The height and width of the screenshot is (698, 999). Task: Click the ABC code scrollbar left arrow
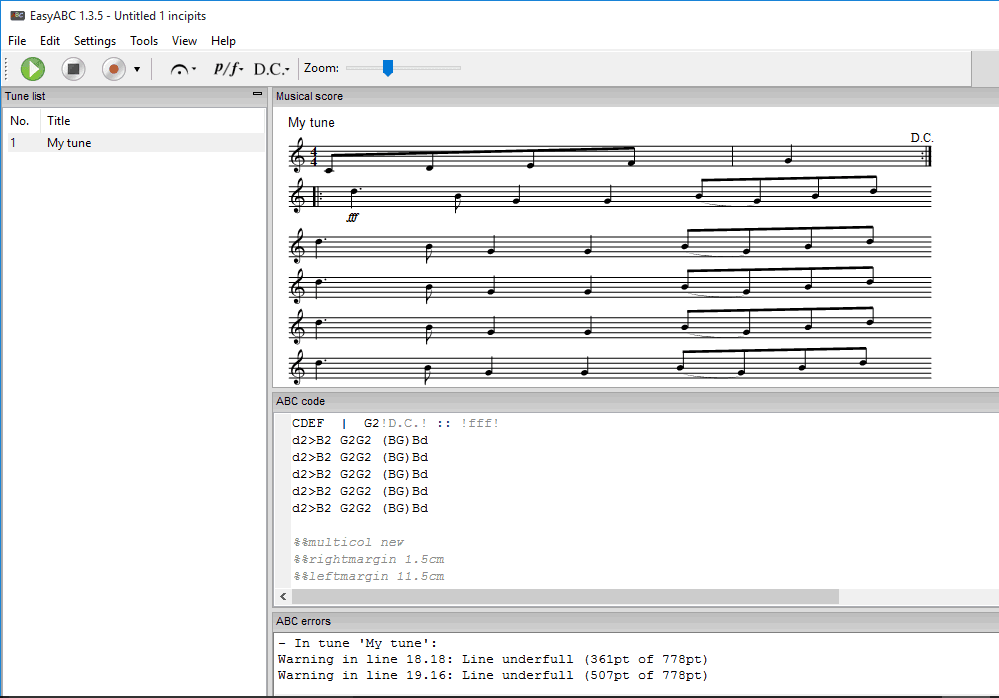(284, 597)
